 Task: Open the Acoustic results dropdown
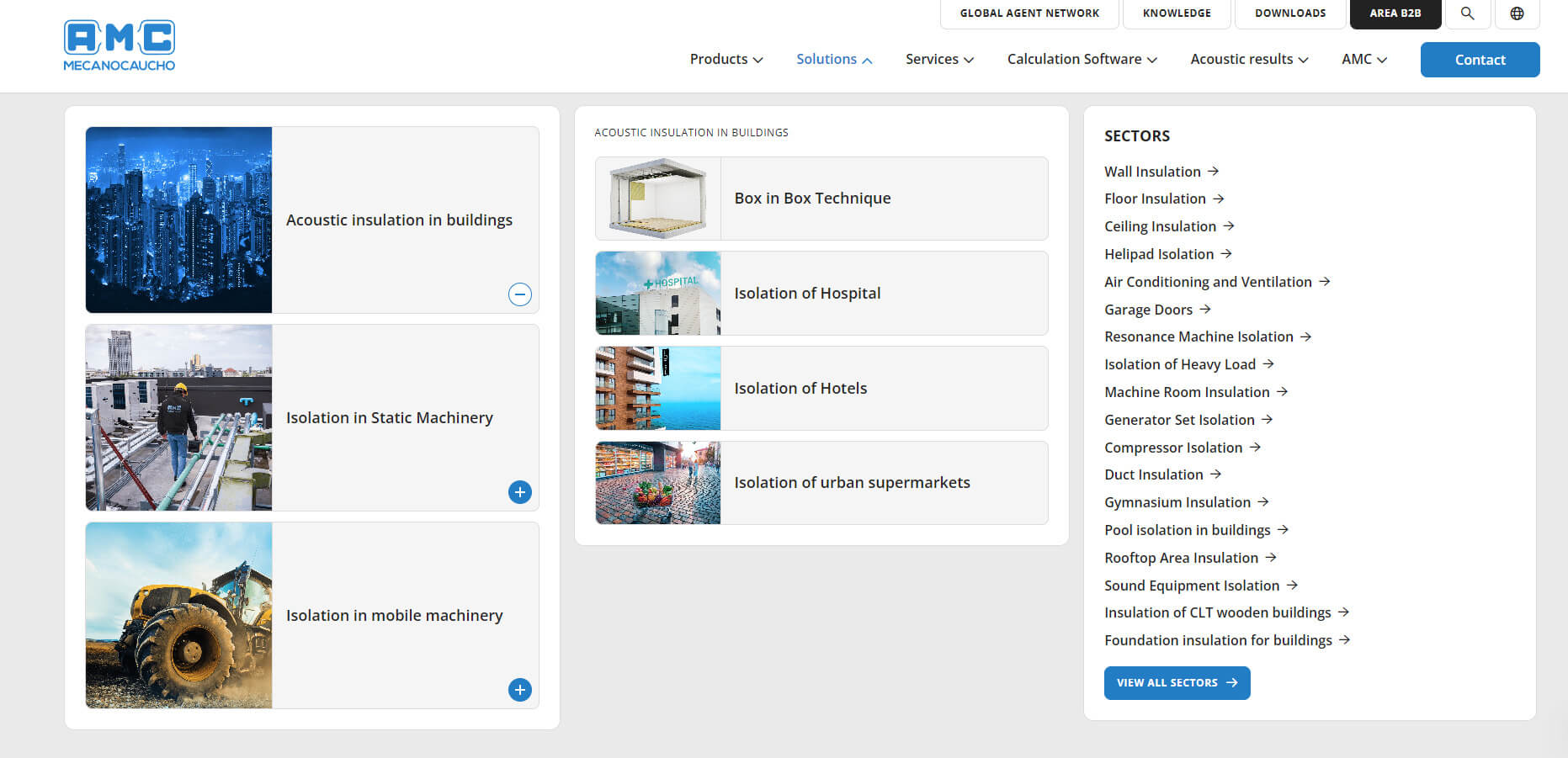[1249, 59]
